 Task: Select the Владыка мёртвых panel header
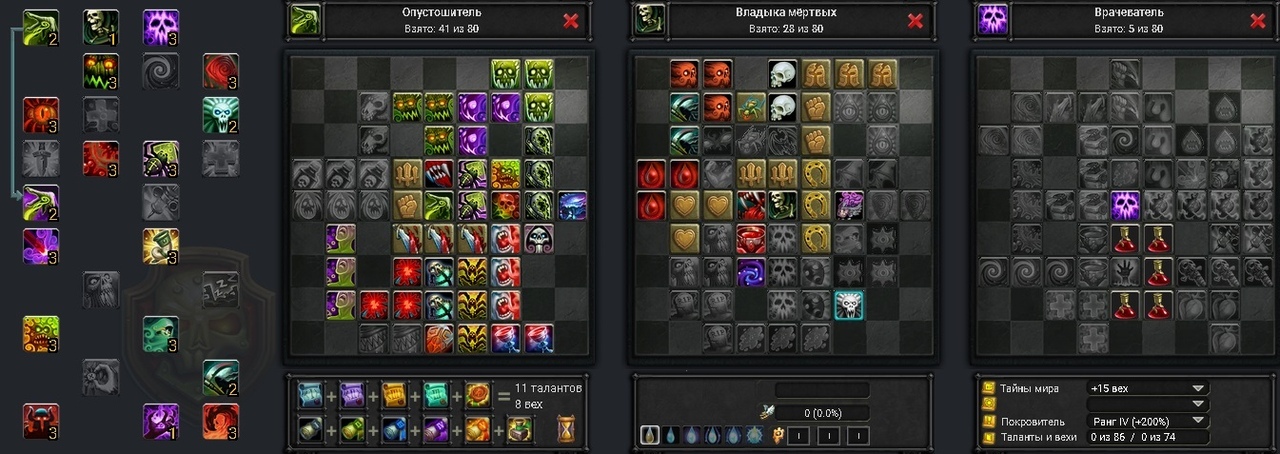802,20
